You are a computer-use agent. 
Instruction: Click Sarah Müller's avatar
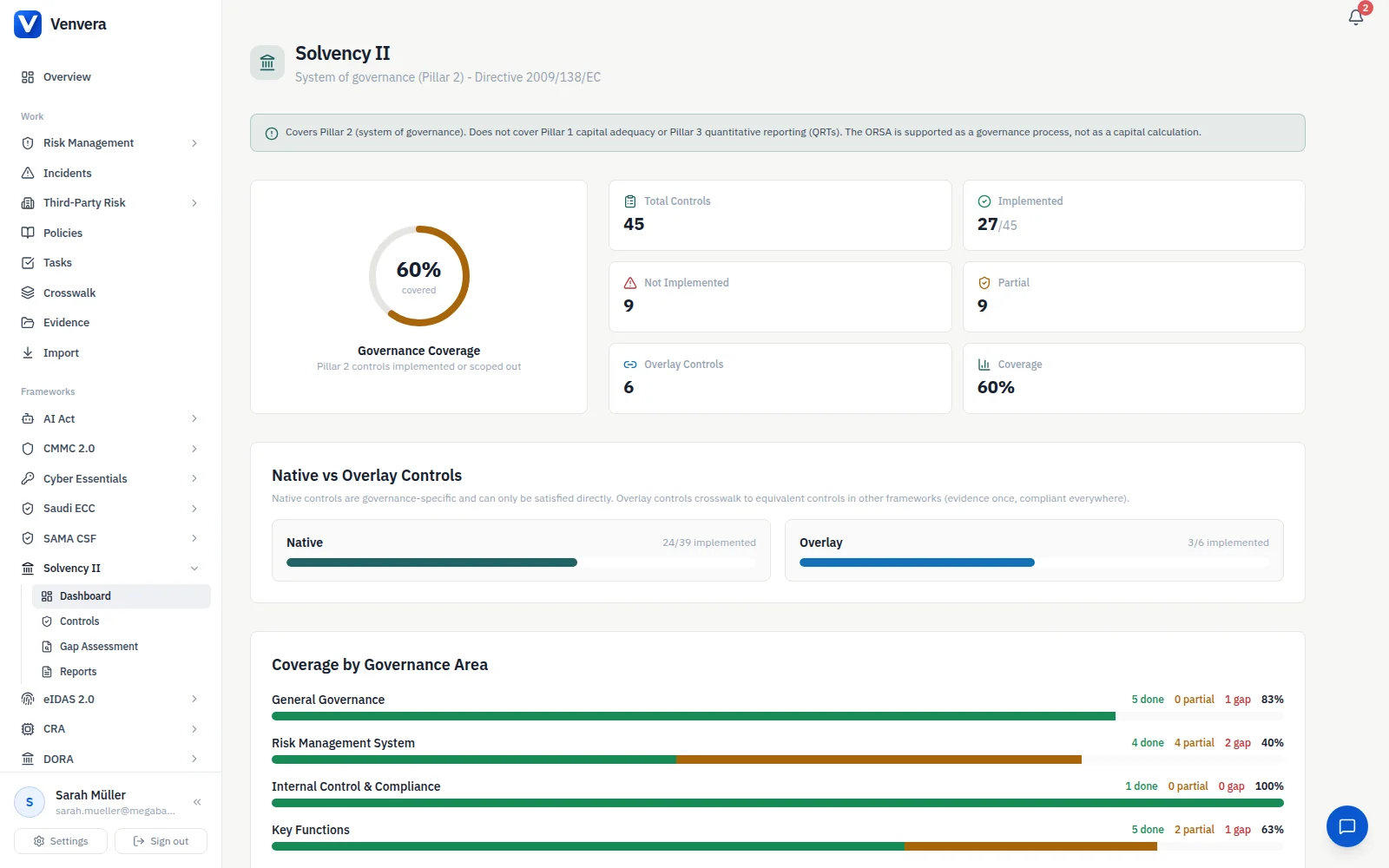pyautogui.click(x=30, y=802)
